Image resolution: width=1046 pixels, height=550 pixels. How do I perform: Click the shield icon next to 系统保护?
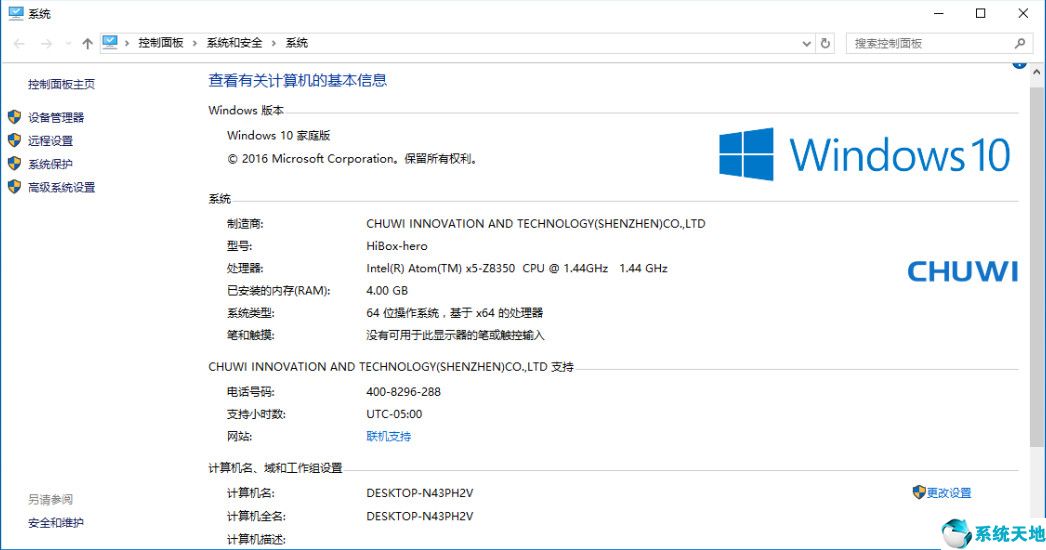point(15,164)
